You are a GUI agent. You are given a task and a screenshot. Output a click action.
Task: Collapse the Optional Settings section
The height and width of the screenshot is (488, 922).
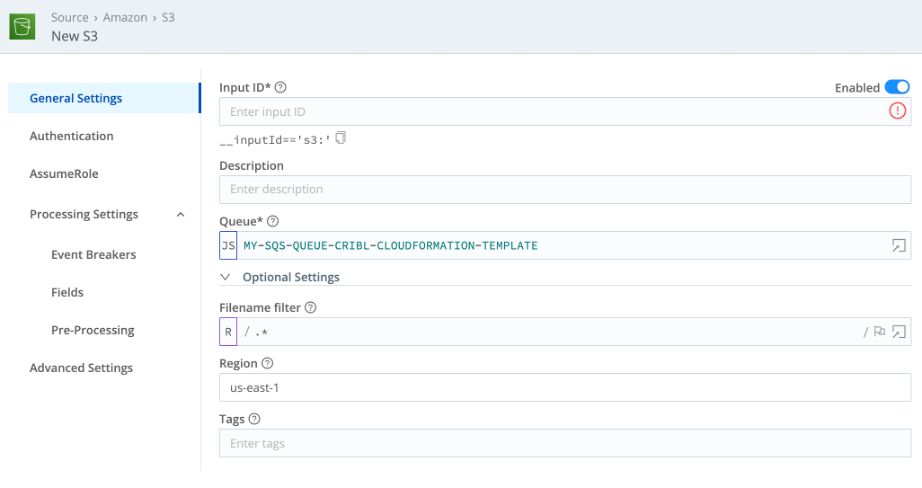226,277
